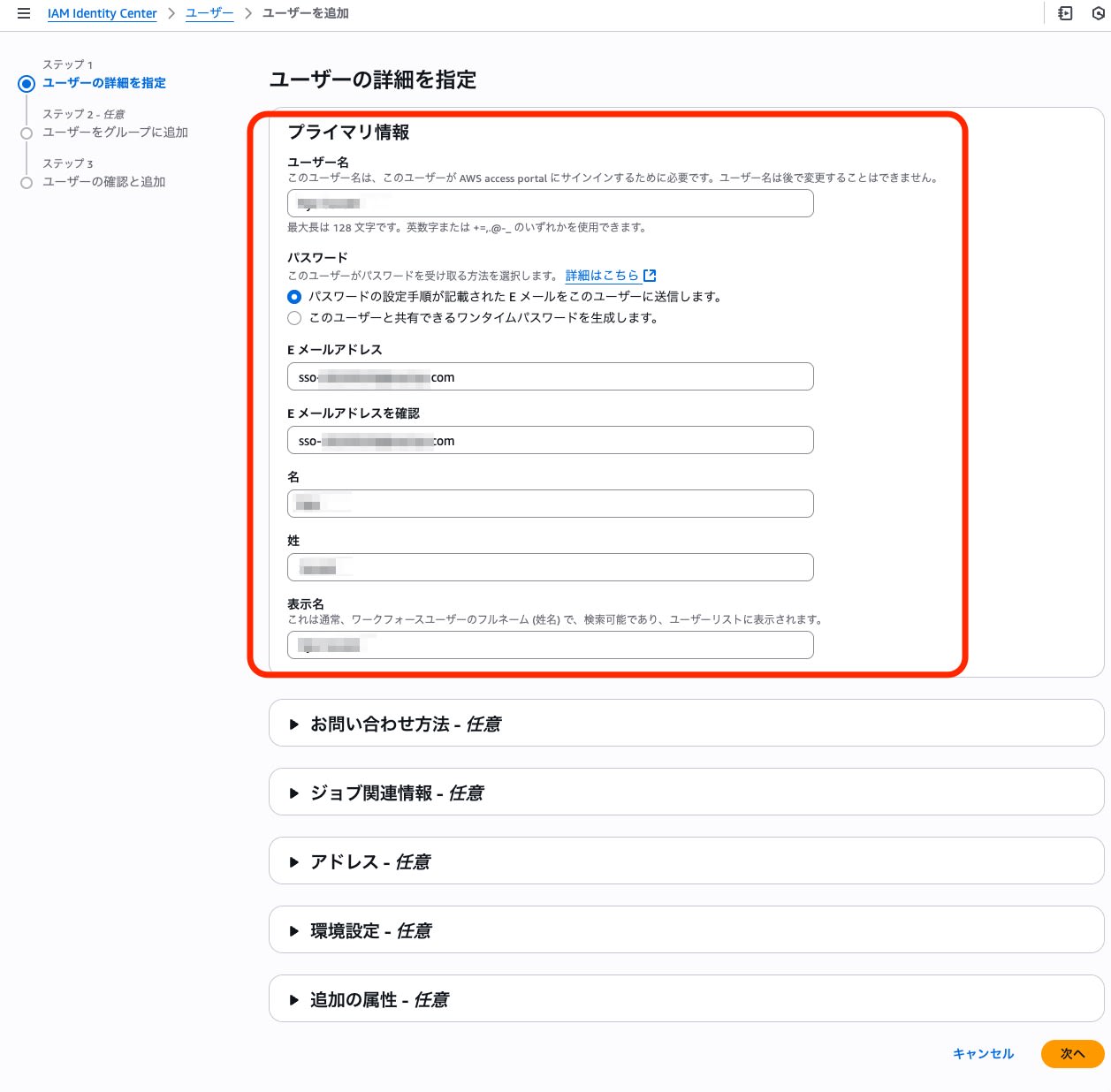Expand the 環境設定 section
The width and height of the screenshot is (1111, 1092).
point(686,930)
